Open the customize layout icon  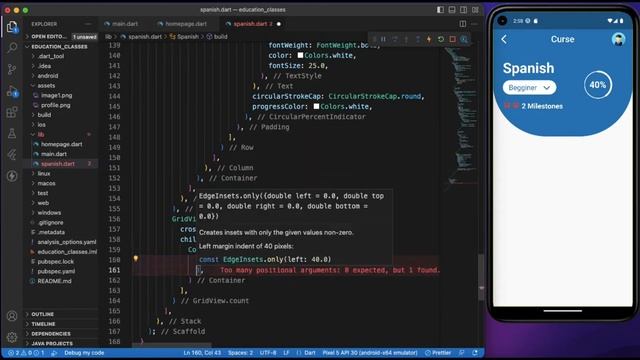pyautogui.click(x=476, y=10)
